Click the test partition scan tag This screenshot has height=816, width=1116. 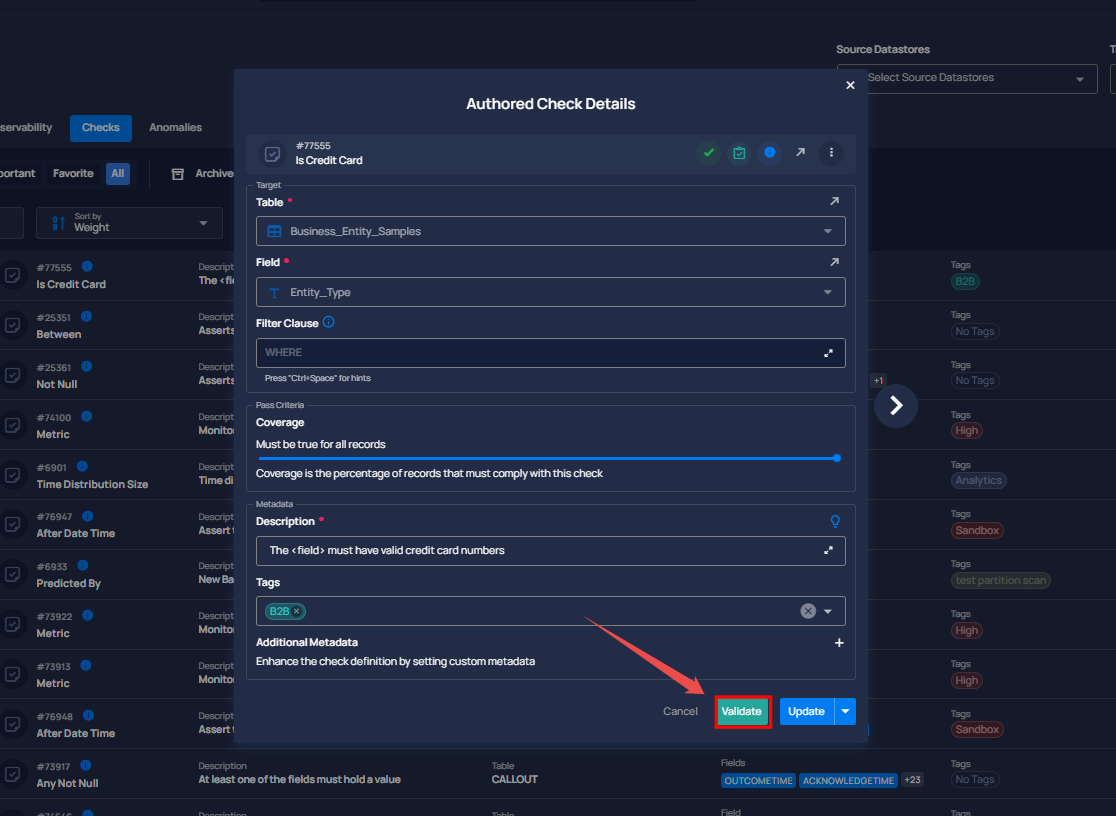1000,580
